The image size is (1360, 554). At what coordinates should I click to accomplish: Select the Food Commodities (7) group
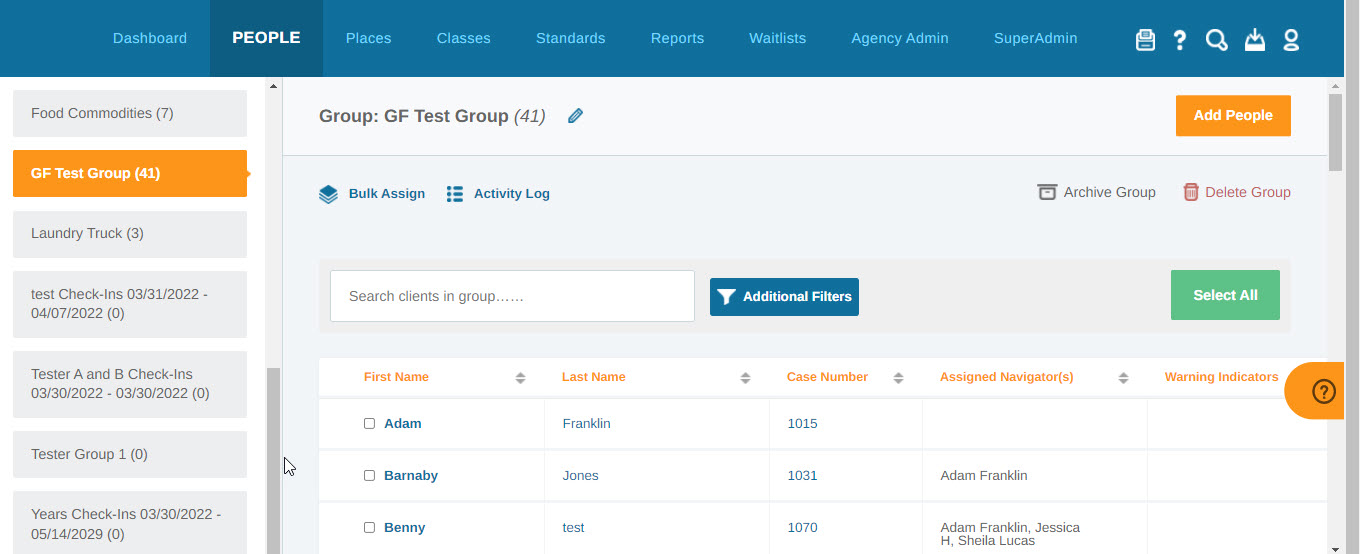tap(130, 114)
